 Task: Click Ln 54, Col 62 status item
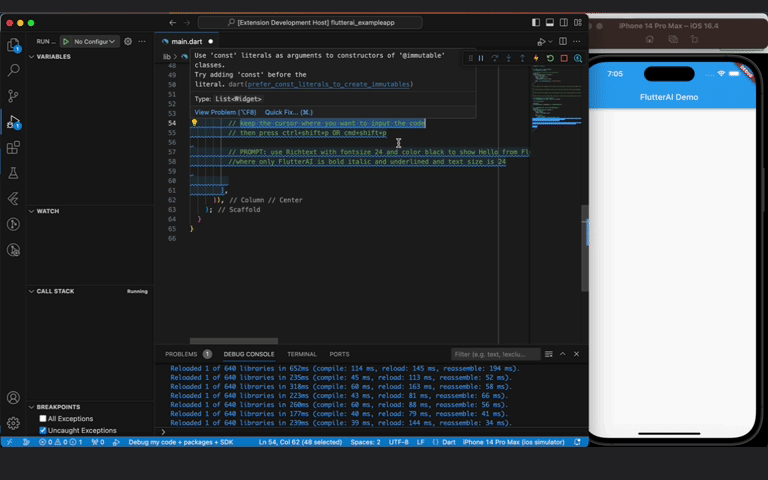pos(300,442)
